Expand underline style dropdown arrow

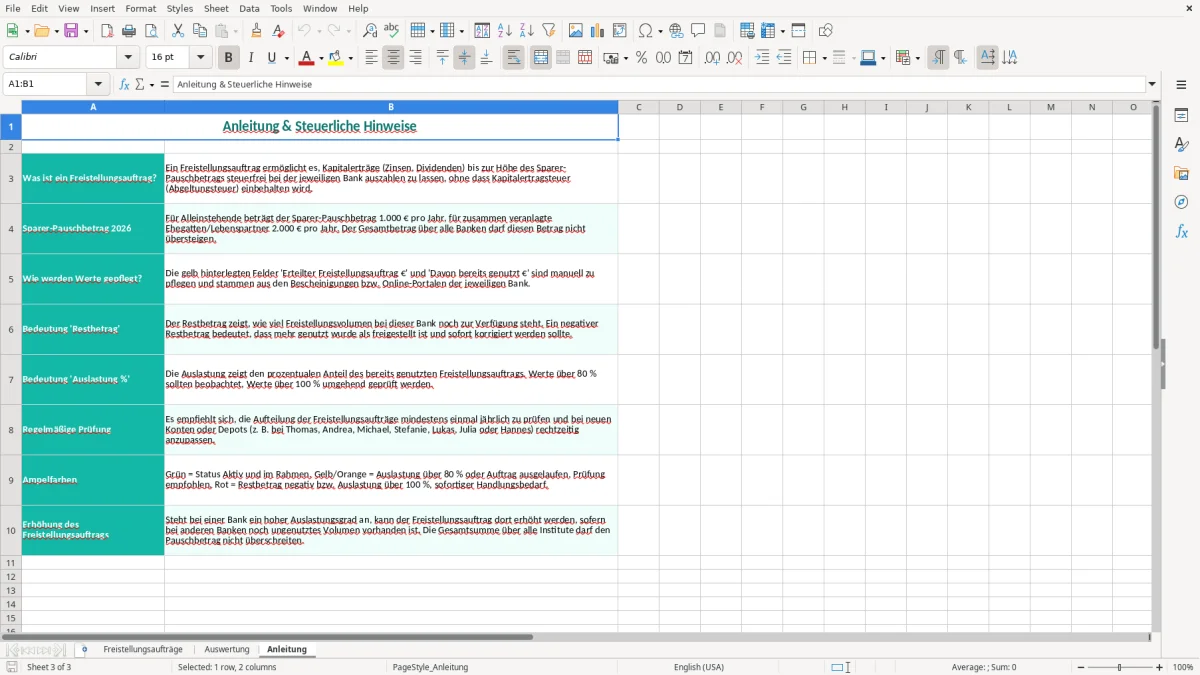(x=286, y=58)
